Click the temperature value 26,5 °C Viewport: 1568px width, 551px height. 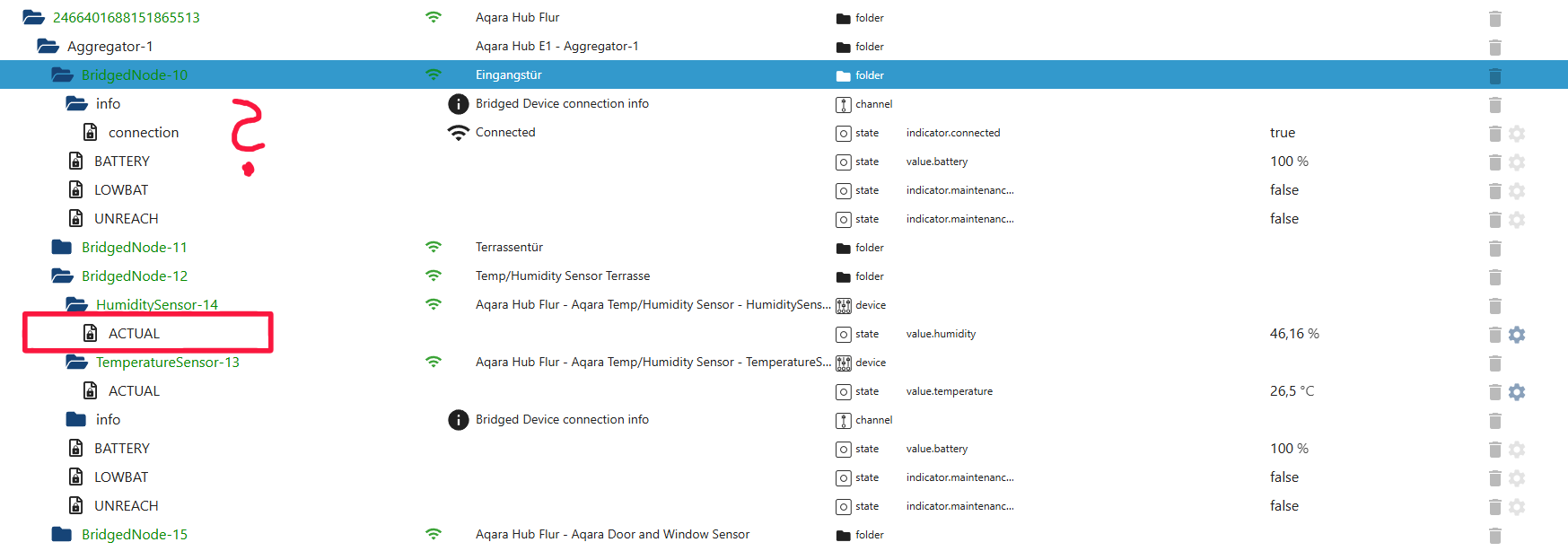pos(1292,391)
